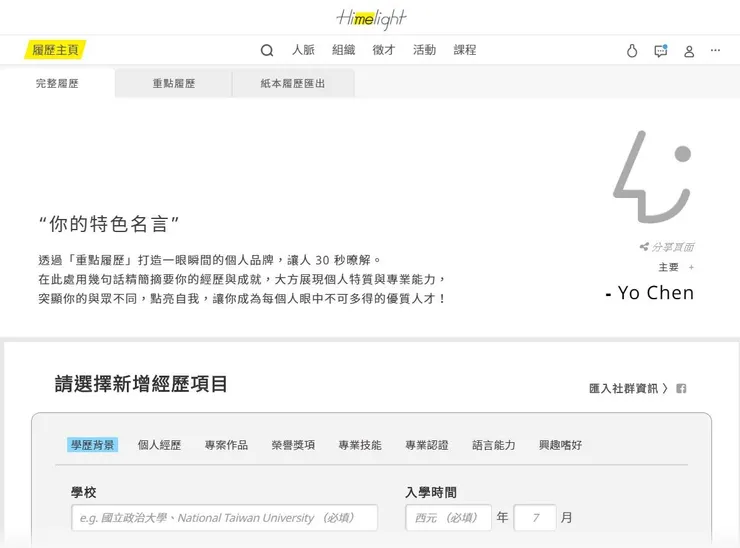The image size is (740, 548).
Task: Switch to the 完整履歷 tab
Action: tap(57, 84)
